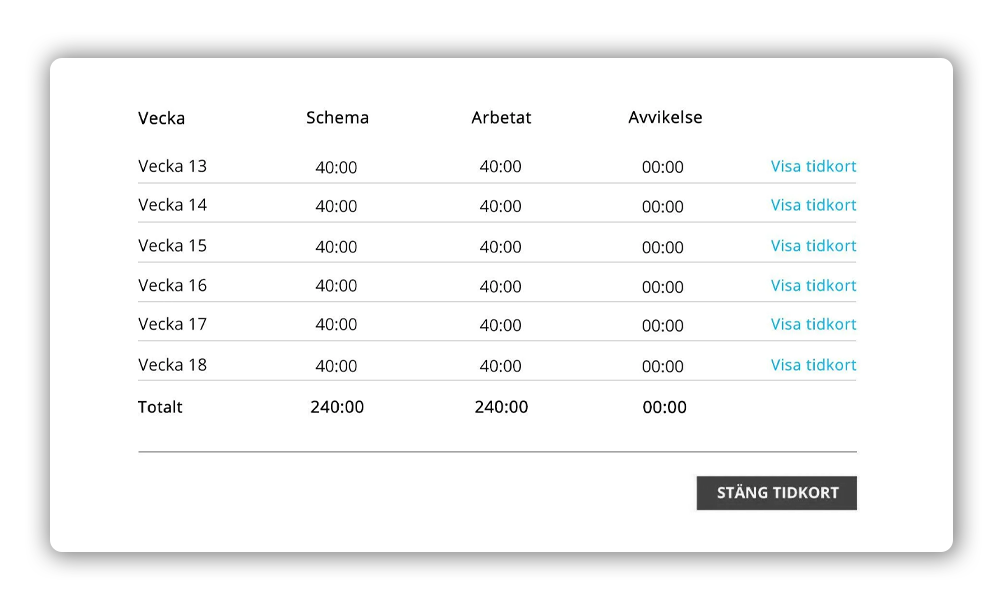Click the Vecka 13 row label
The image size is (1000, 604).
[172, 166]
